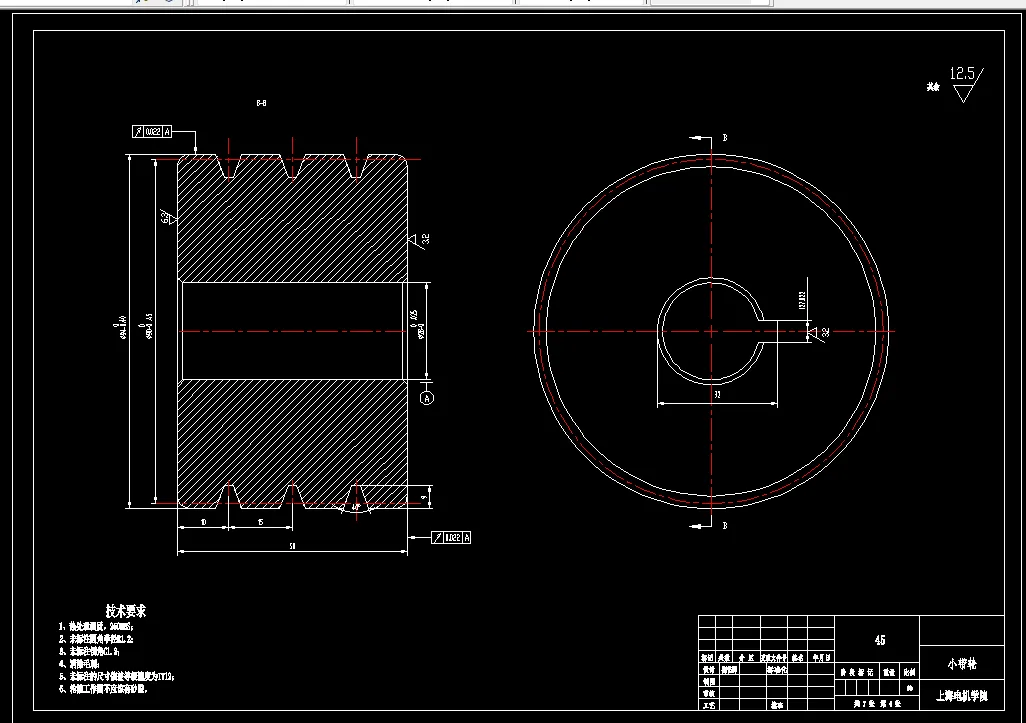Select the B-B section view label

(261, 103)
